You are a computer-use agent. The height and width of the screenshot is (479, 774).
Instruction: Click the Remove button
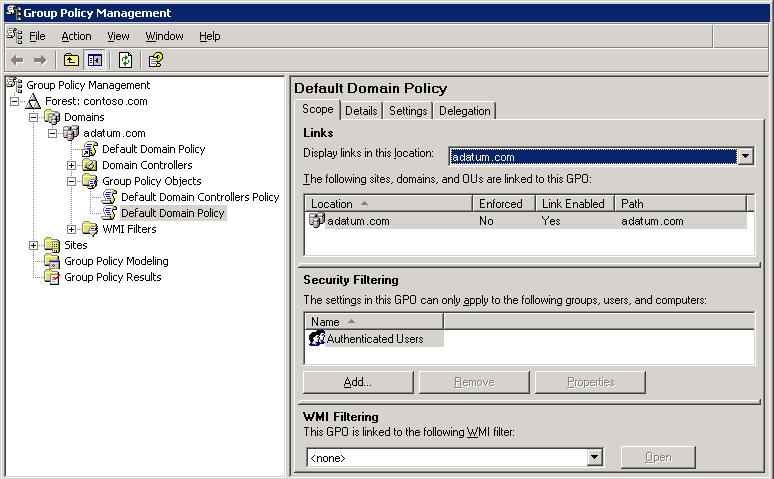tap(474, 382)
